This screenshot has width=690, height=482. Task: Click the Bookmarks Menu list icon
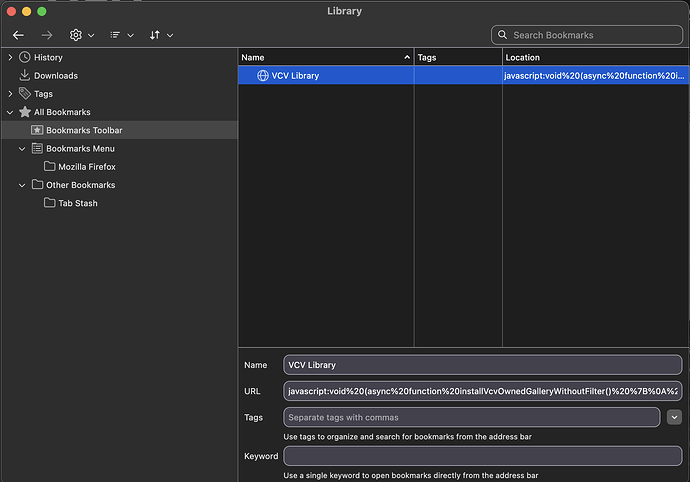pos(37,148)
